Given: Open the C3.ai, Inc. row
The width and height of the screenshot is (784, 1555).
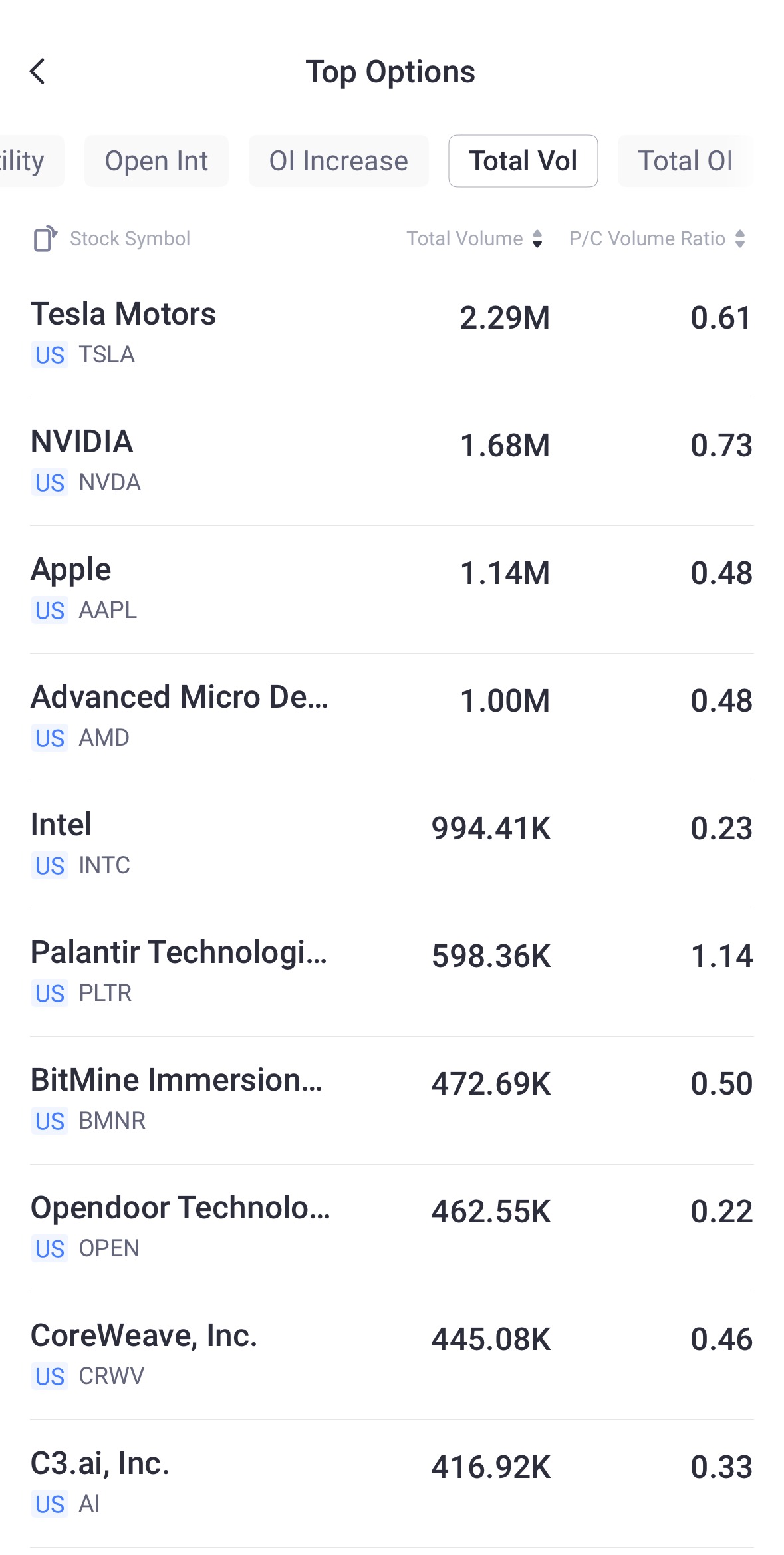Looking at the screenshot, I should coord(392,1484).
